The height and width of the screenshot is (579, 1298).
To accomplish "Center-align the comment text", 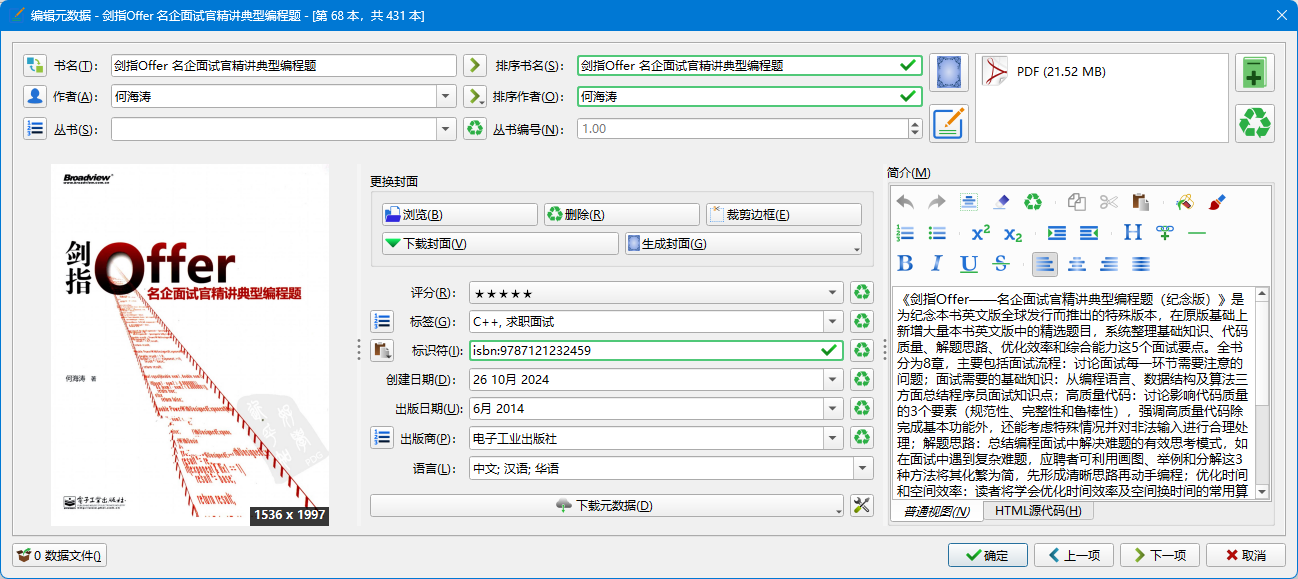I will pyautogui.click(x=1077, y=264).
